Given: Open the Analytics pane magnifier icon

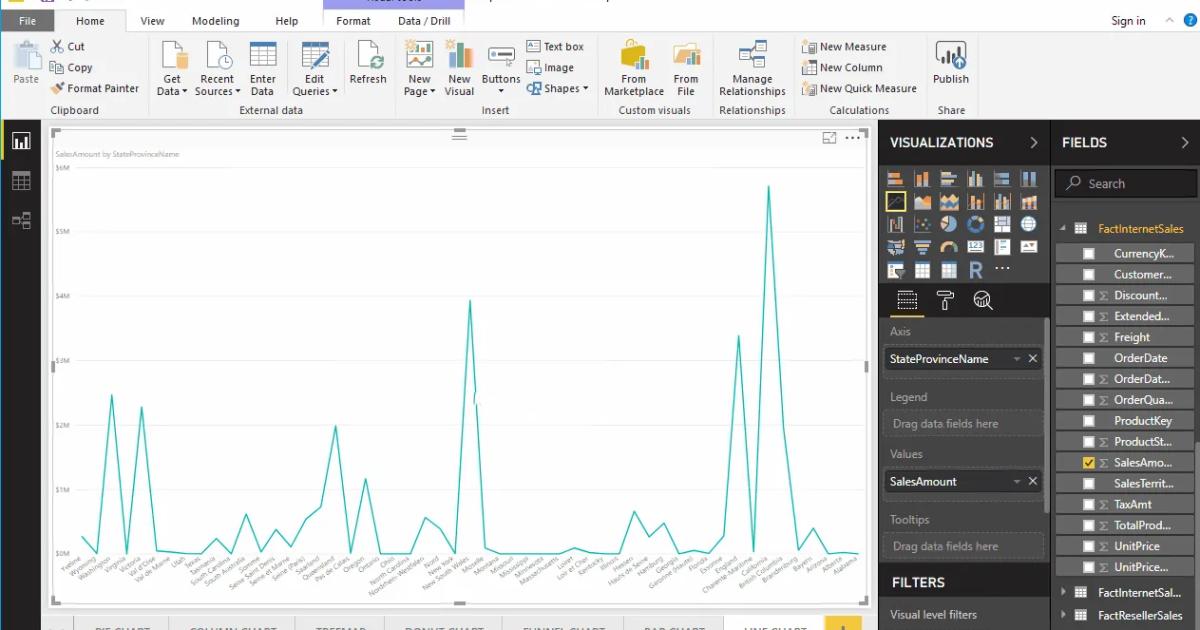Looking at the screenshot, I should (984, 300).
